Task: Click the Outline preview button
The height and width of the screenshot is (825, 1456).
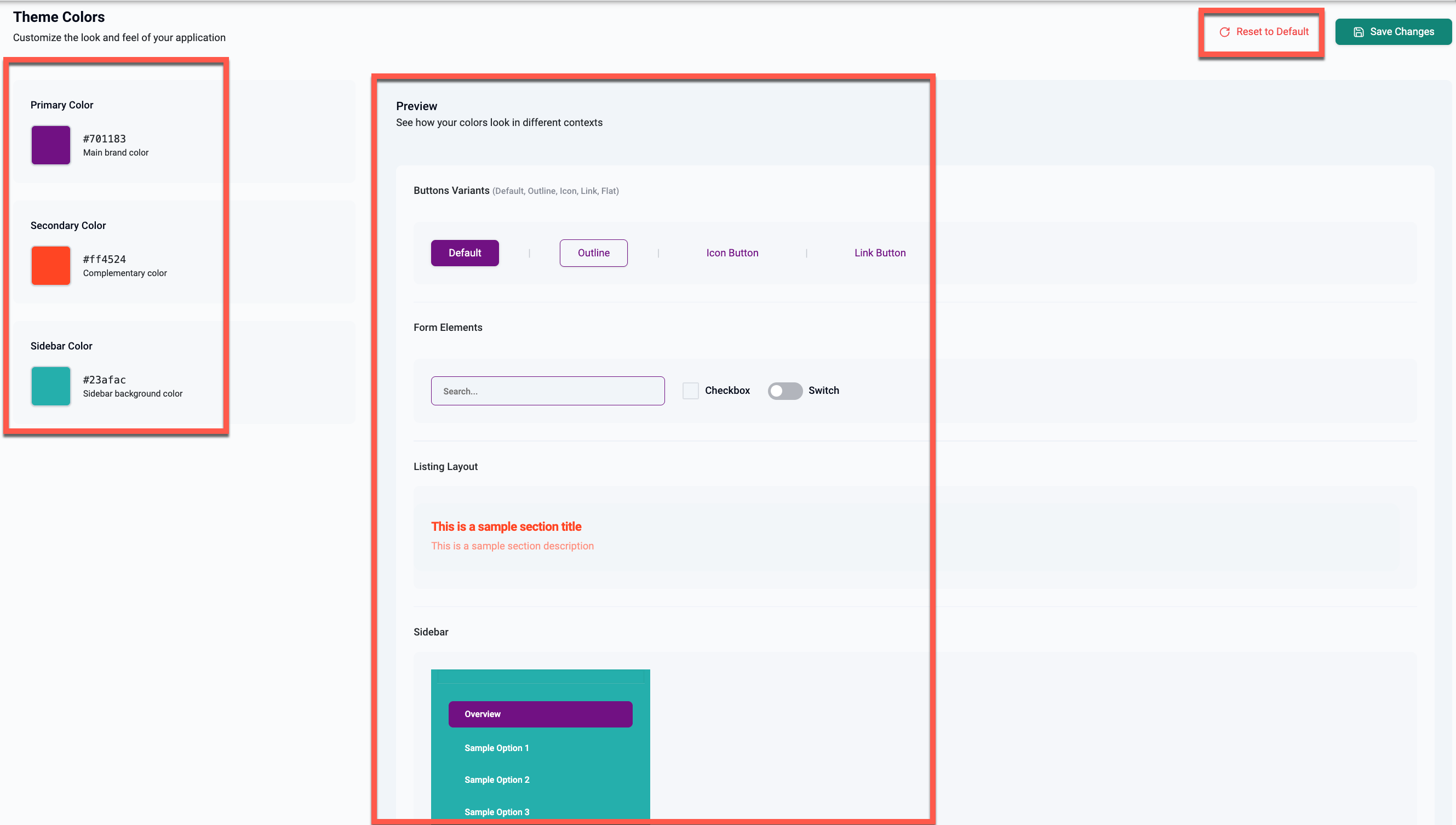Action: [593, 253]
